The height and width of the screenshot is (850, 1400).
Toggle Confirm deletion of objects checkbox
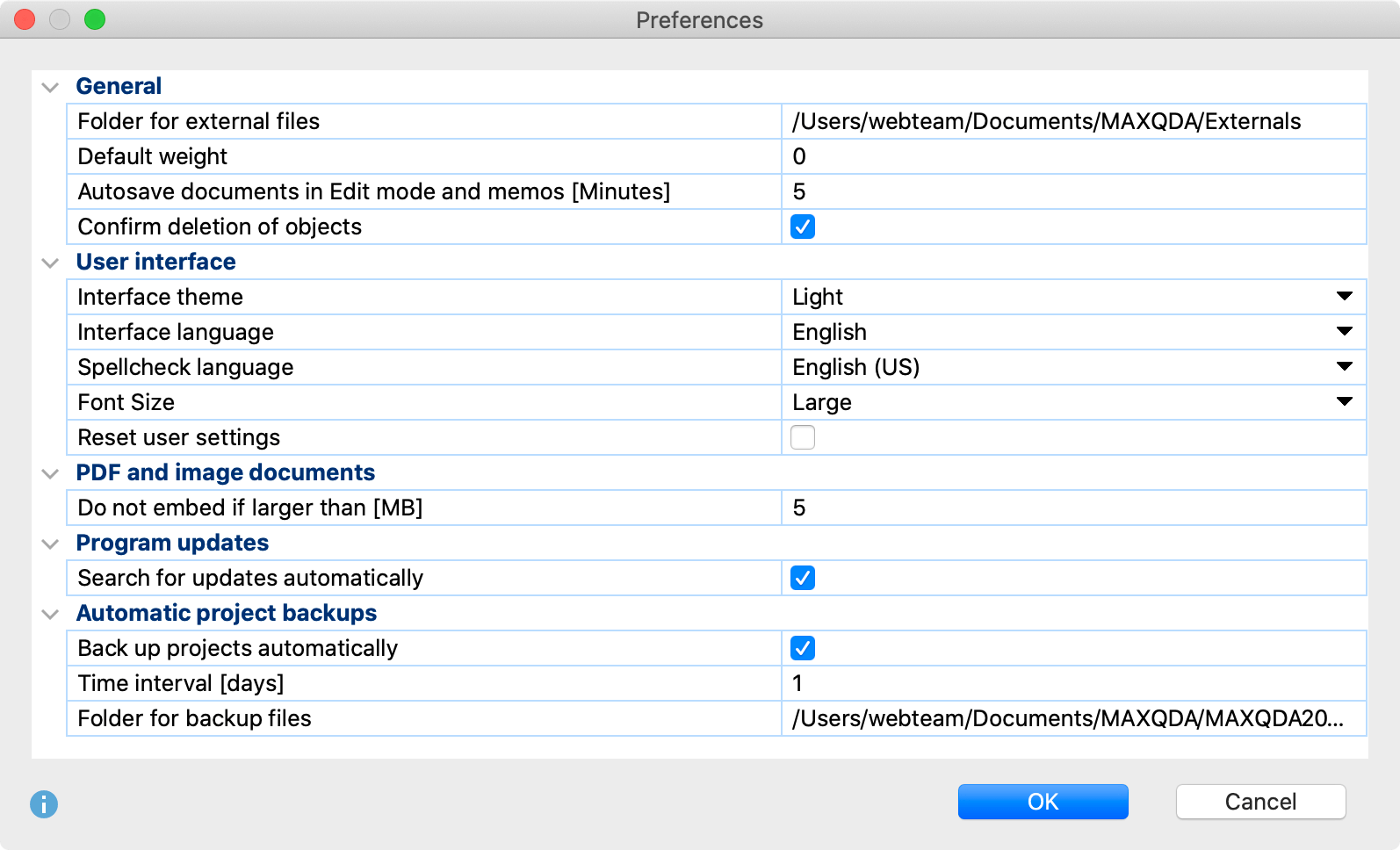tap(803, 227)
